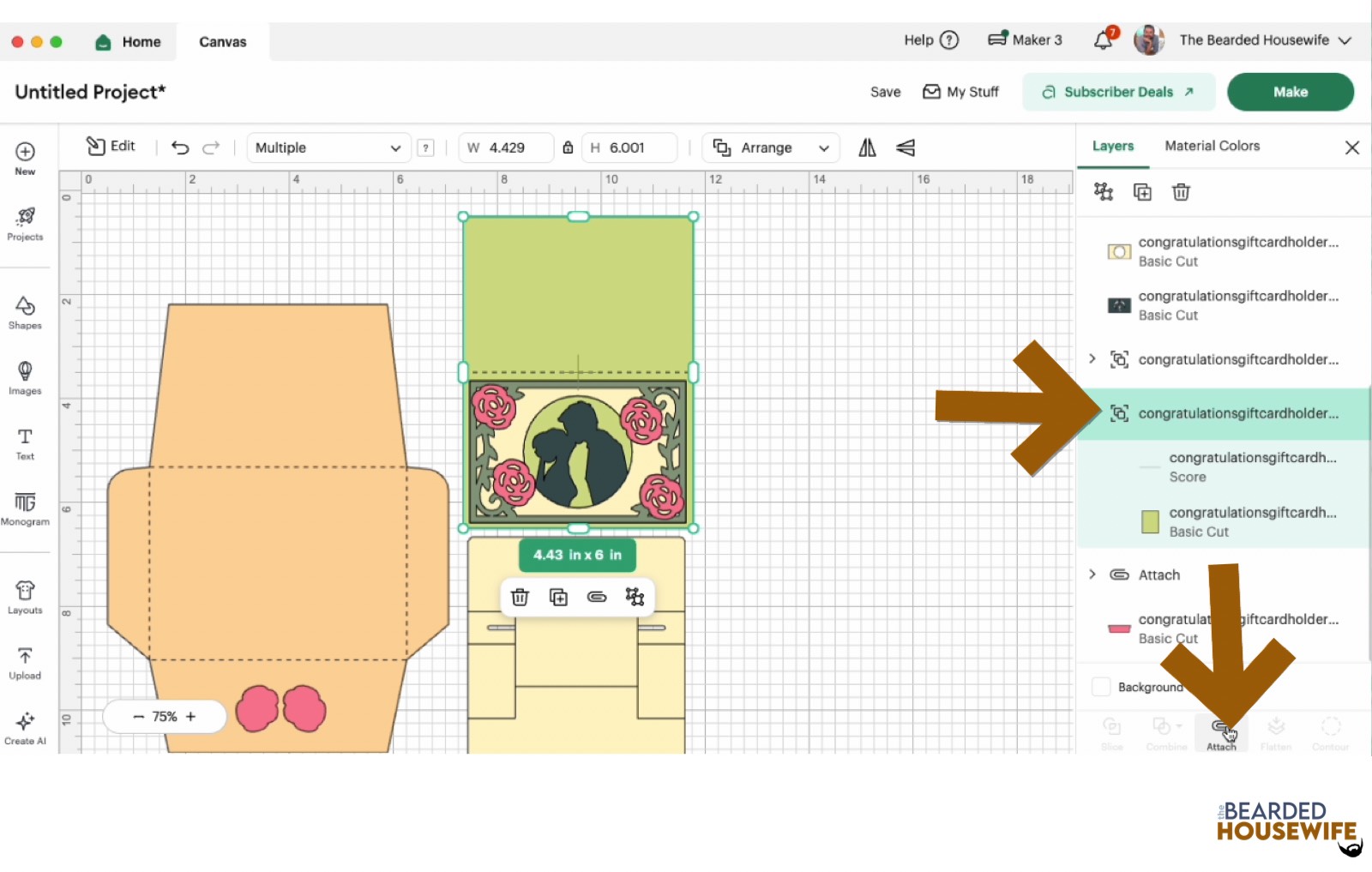Open the Monogram tool
The height and width of the screenshot is (872, 1372).
[25, 508]
